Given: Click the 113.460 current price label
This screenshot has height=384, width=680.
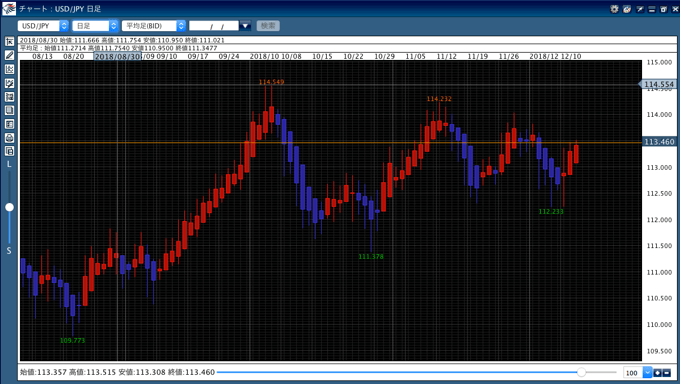Looking at the screenshot, I should (x=659, y=142).
